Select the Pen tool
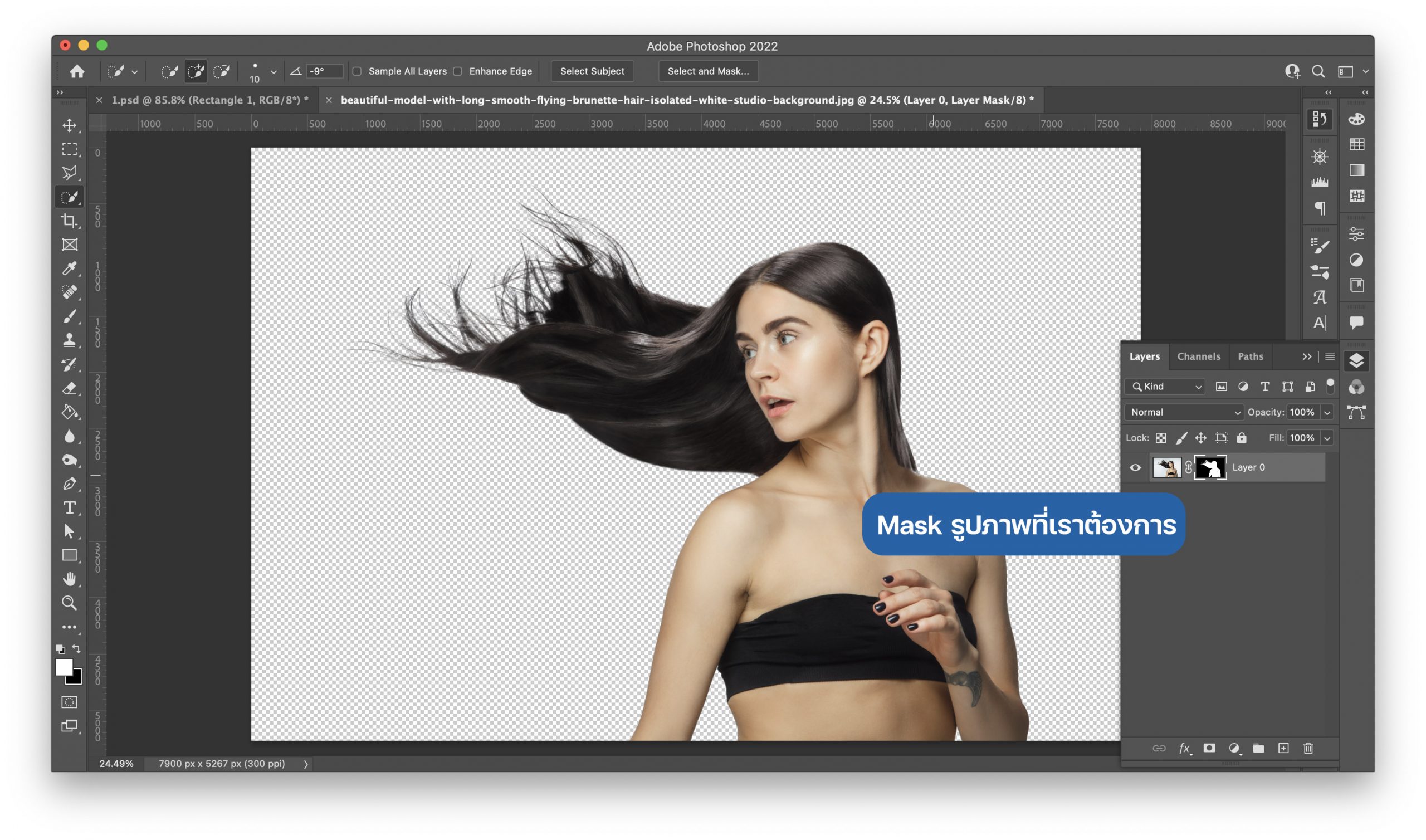 pos(69,484)
